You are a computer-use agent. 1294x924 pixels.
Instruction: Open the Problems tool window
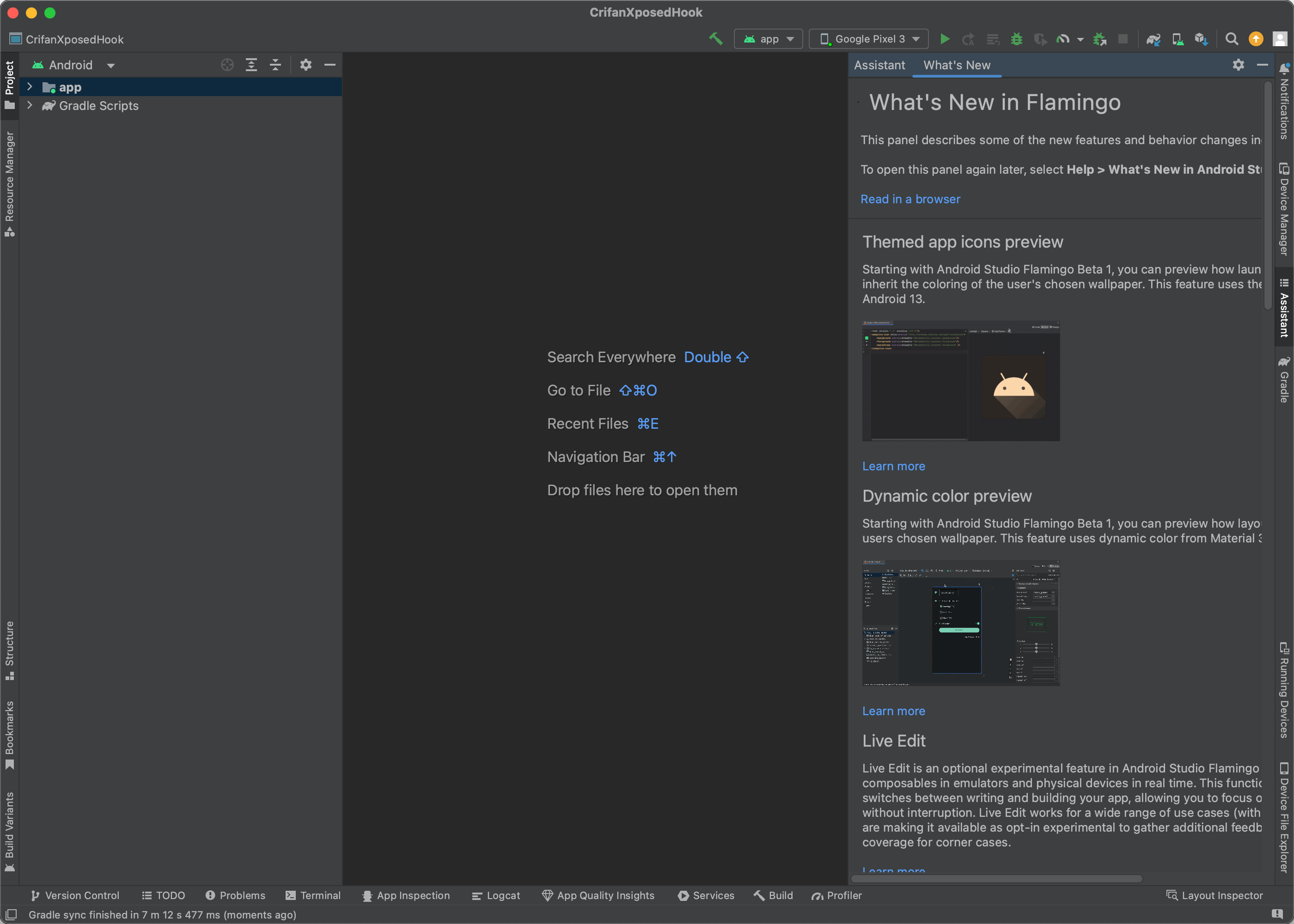point(235,895)
